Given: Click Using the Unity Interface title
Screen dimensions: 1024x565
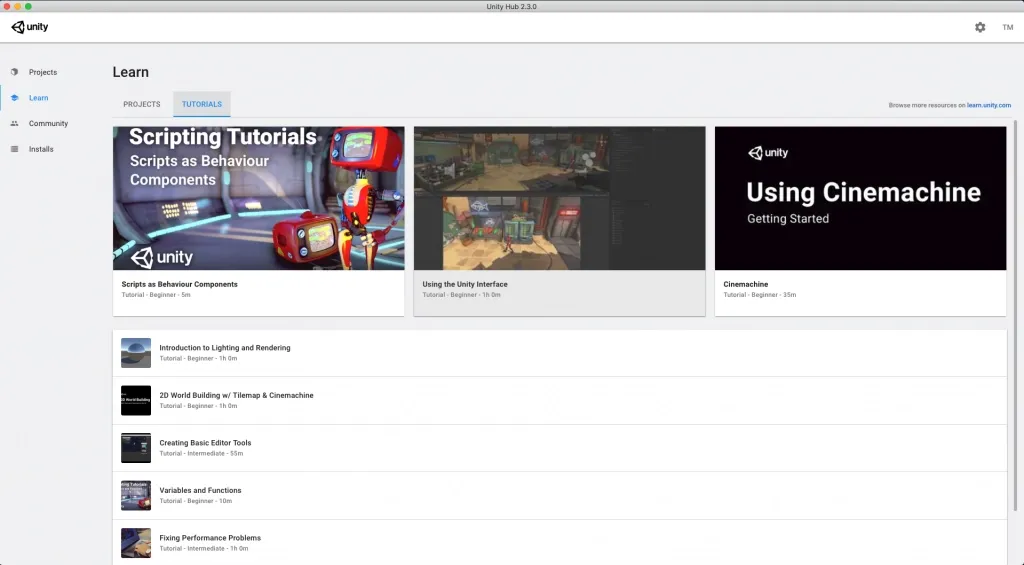Looking at the screenshot, I should coord(465,284).
